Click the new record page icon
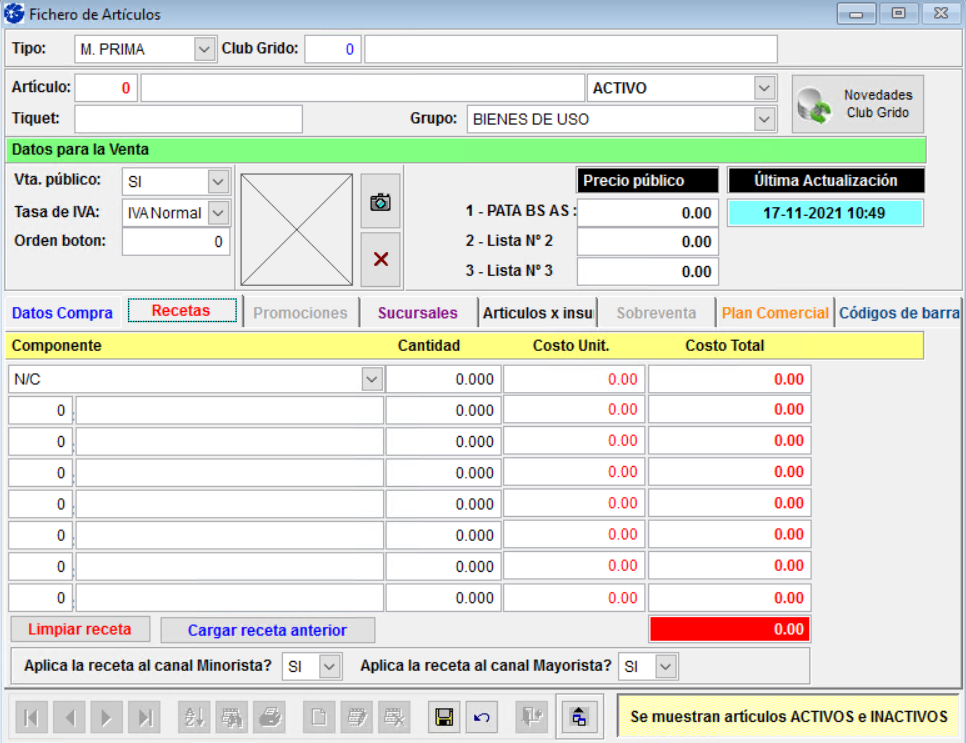Image resolution: width=966 pixels, height=743 pixels. 319,717
